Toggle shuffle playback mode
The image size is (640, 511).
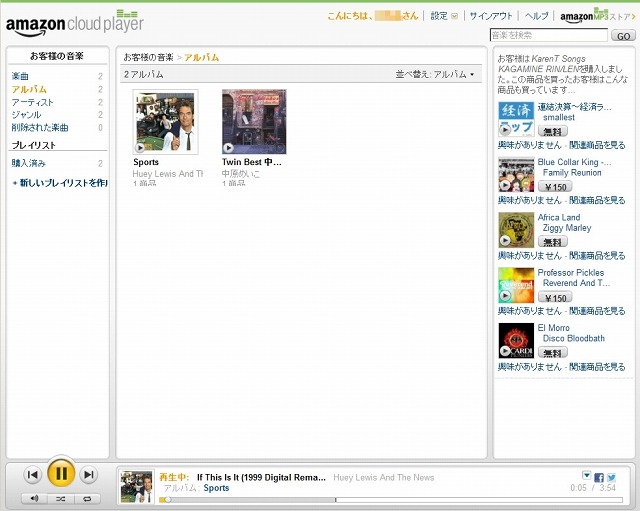[61, 498]
